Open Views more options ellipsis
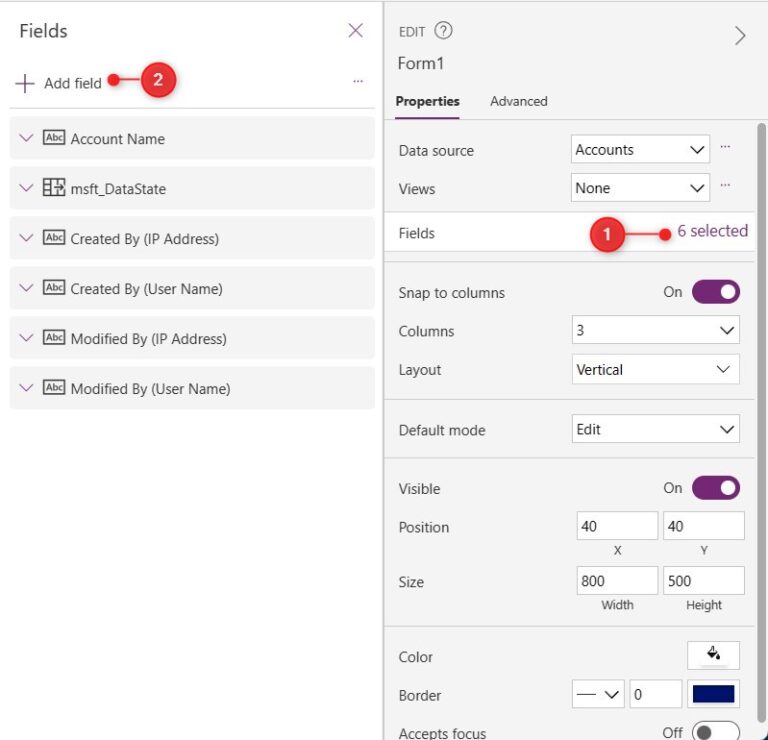Screen dimensions: 768x740 tap(725, 186)
